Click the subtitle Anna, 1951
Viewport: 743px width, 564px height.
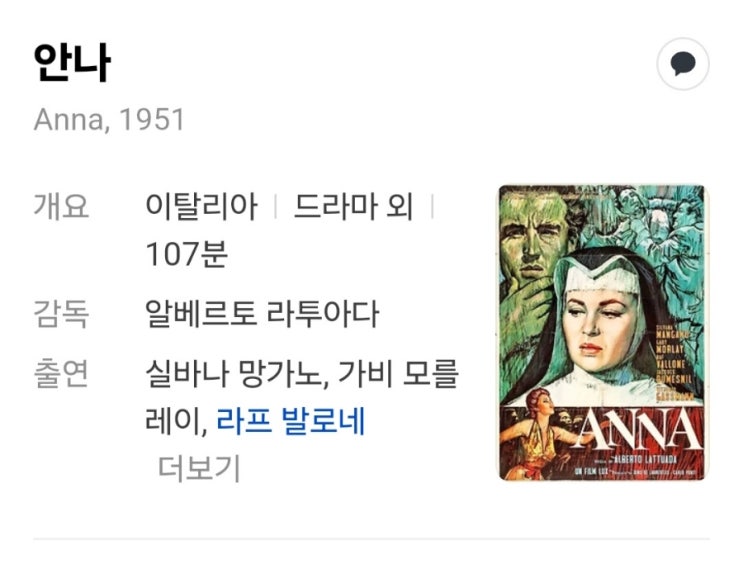coord(109,119)
